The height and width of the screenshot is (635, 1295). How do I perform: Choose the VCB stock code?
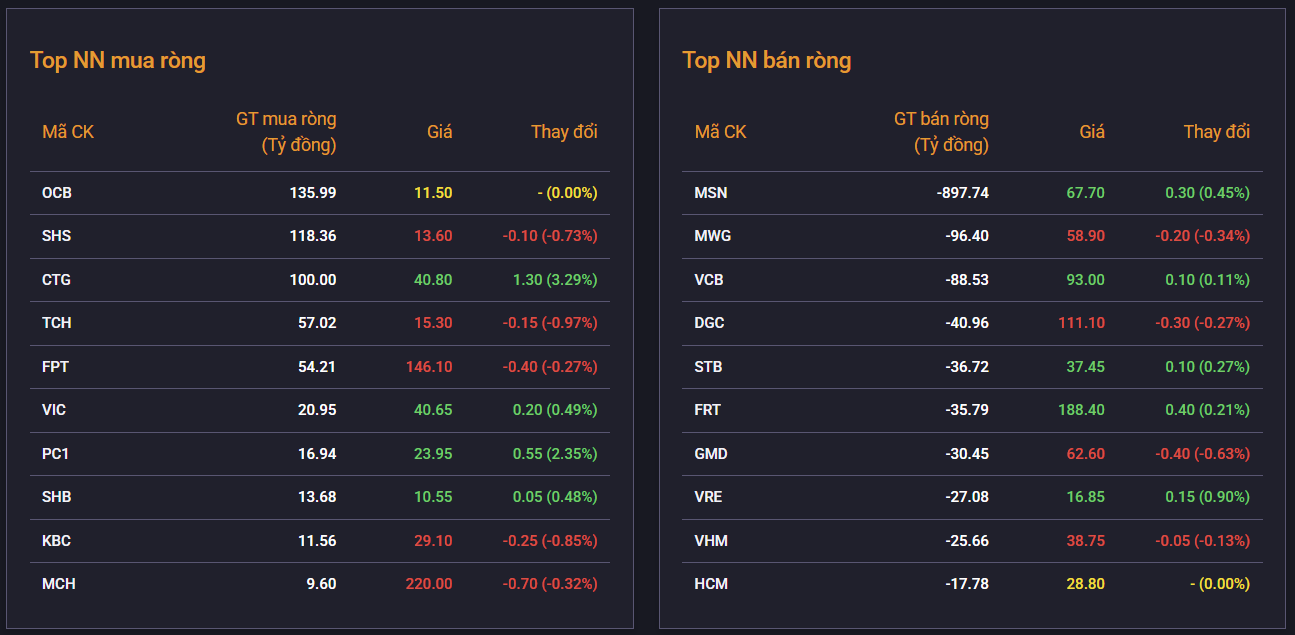(710, 280)
